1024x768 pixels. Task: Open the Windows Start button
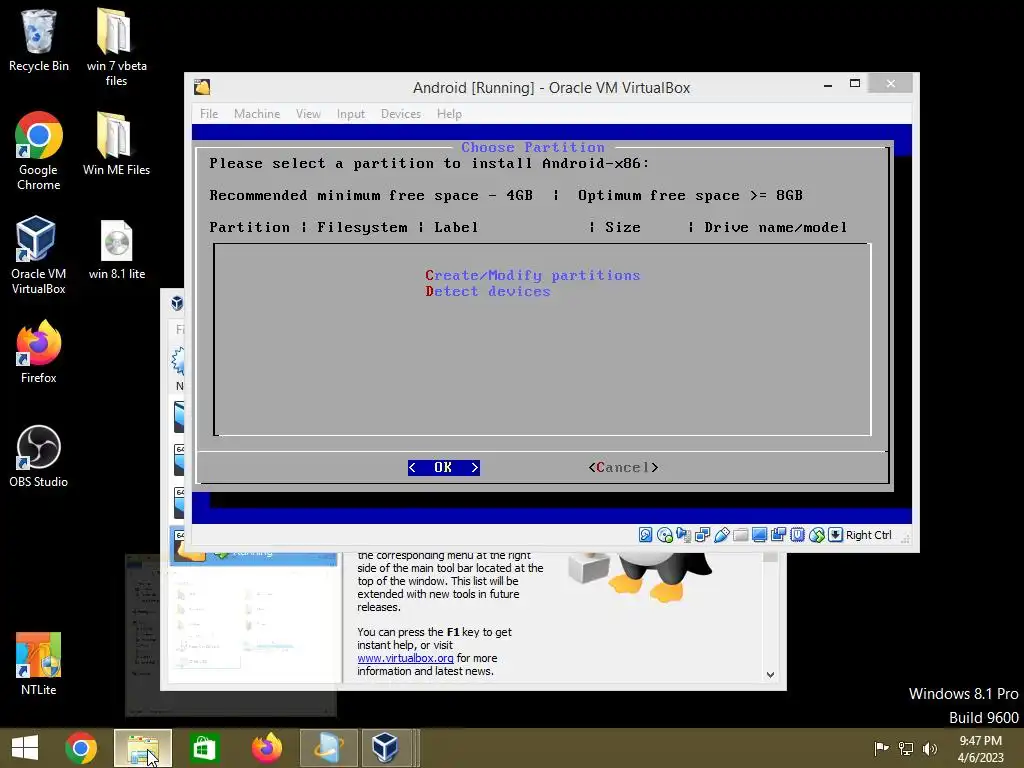pyautogui.click(x=25, y=748)
